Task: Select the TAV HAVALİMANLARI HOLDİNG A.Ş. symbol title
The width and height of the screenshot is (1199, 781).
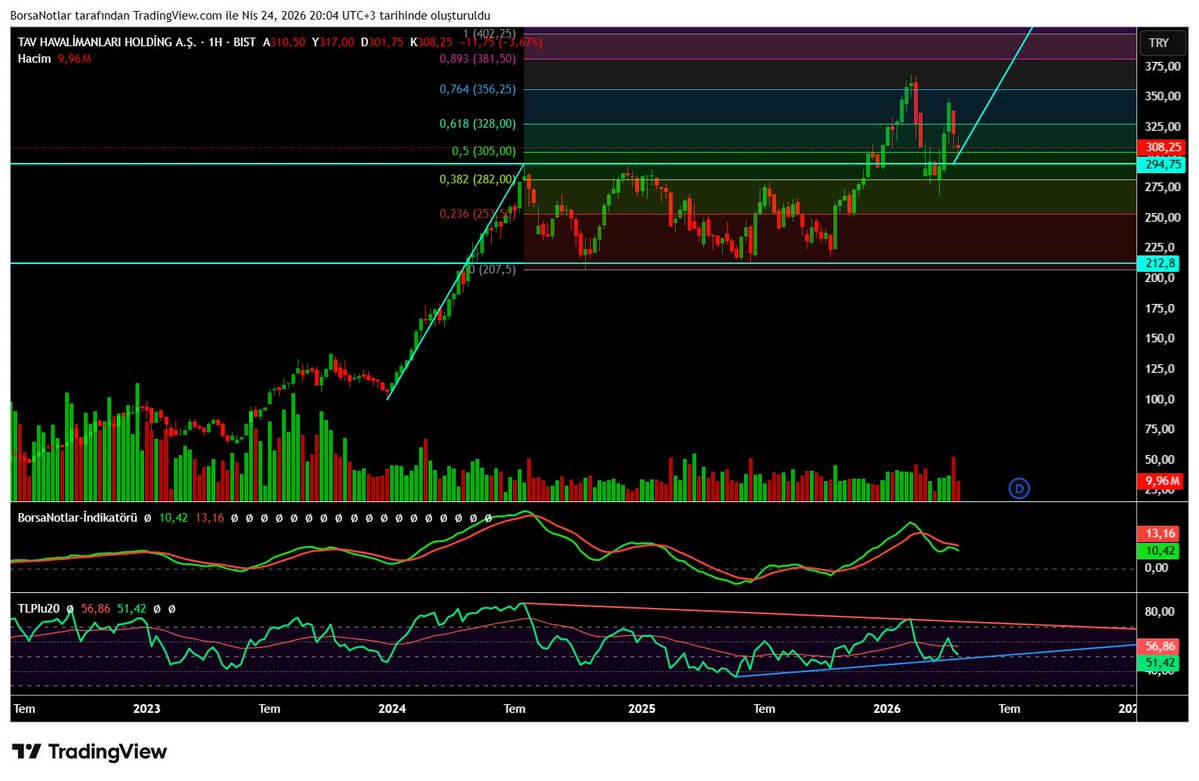Action: point(107,42)
